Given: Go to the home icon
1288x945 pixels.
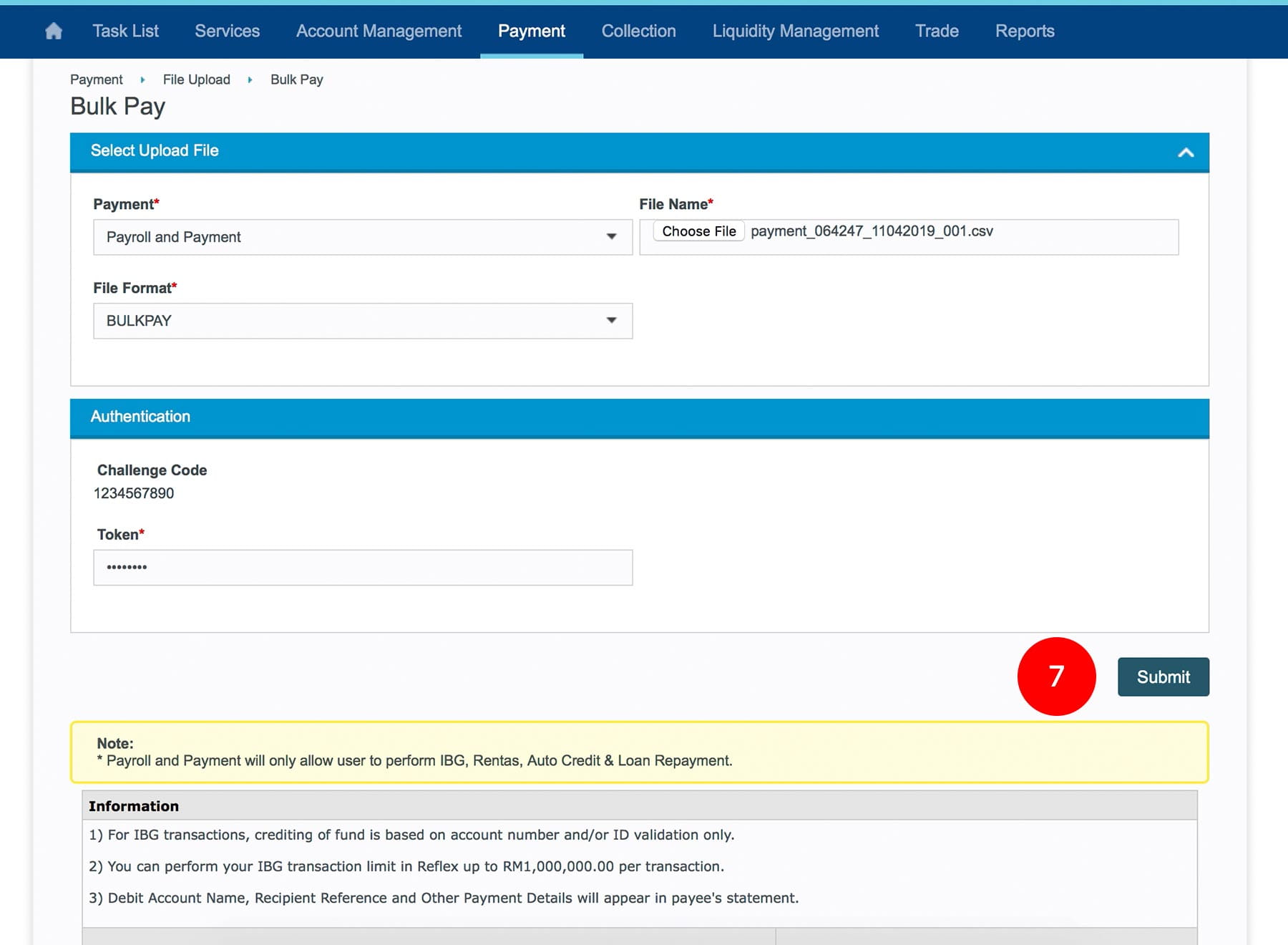Looking at the screenshot, I should pyautogui.click(x=54, y=31).
